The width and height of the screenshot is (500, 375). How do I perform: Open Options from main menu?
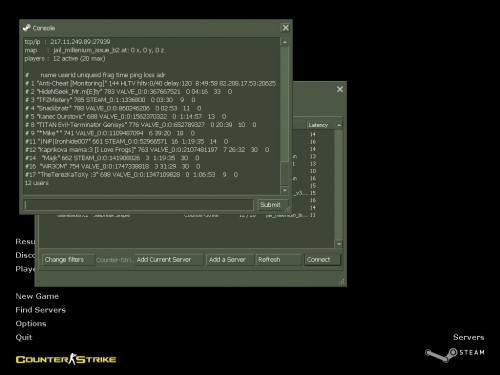31,324
